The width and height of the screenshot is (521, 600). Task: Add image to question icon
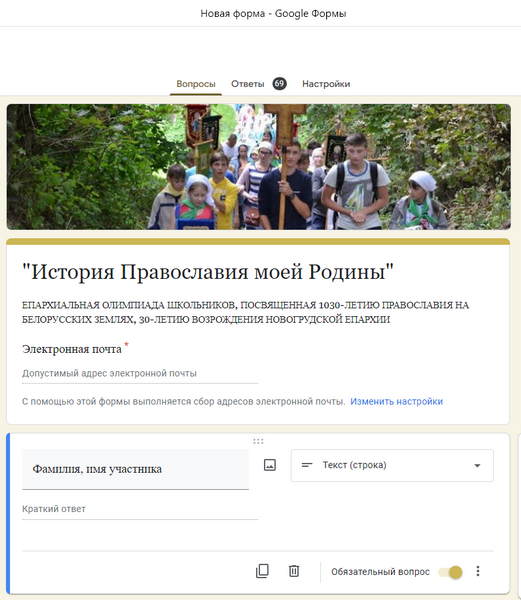pos(270,465)
